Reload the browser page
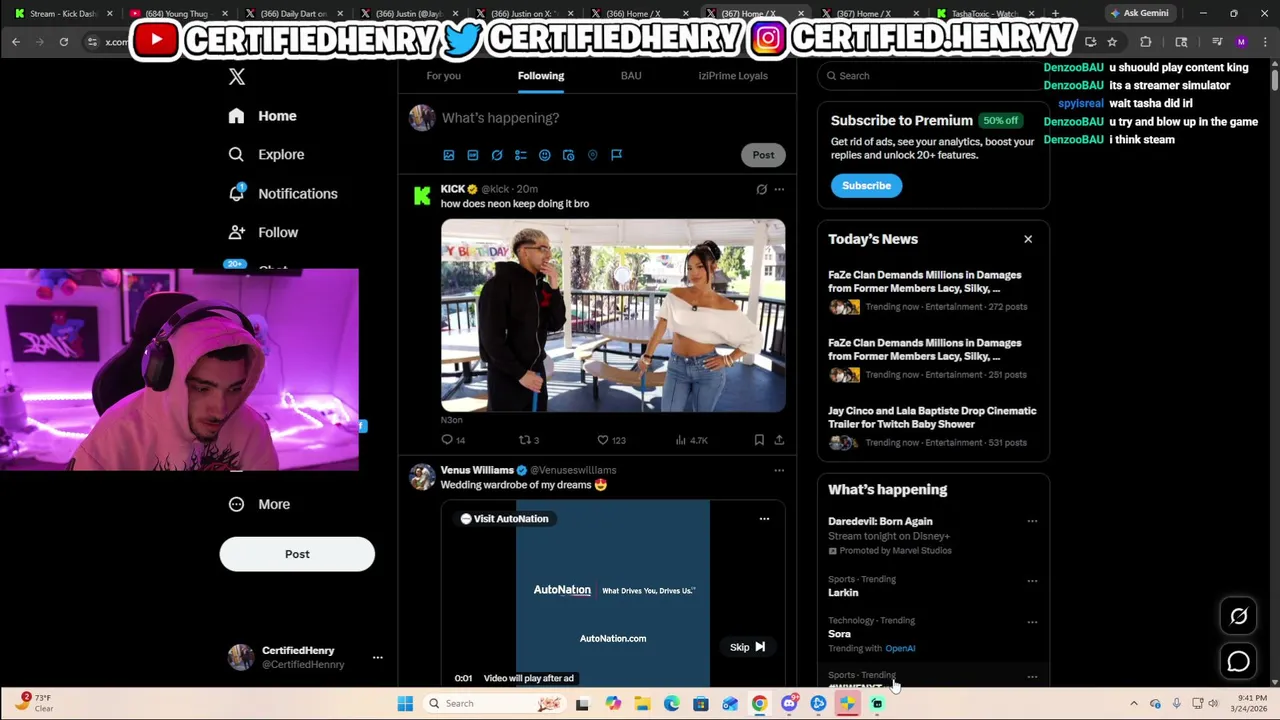The width and height of the screenshot is (1280, 720). click(63, 42)
